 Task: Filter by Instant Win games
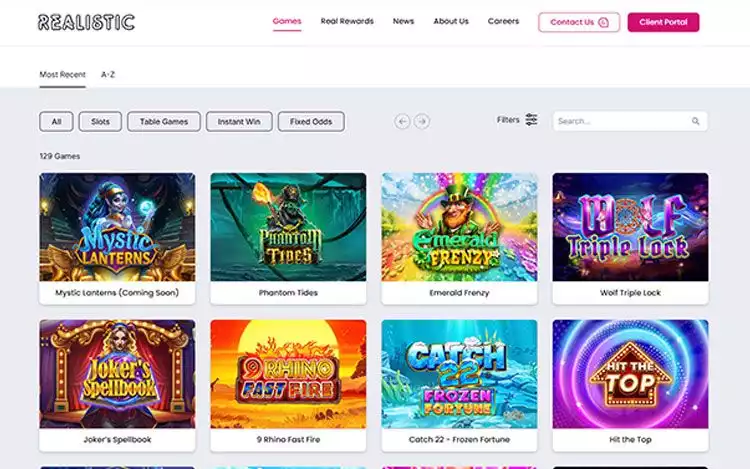(239, 122)
